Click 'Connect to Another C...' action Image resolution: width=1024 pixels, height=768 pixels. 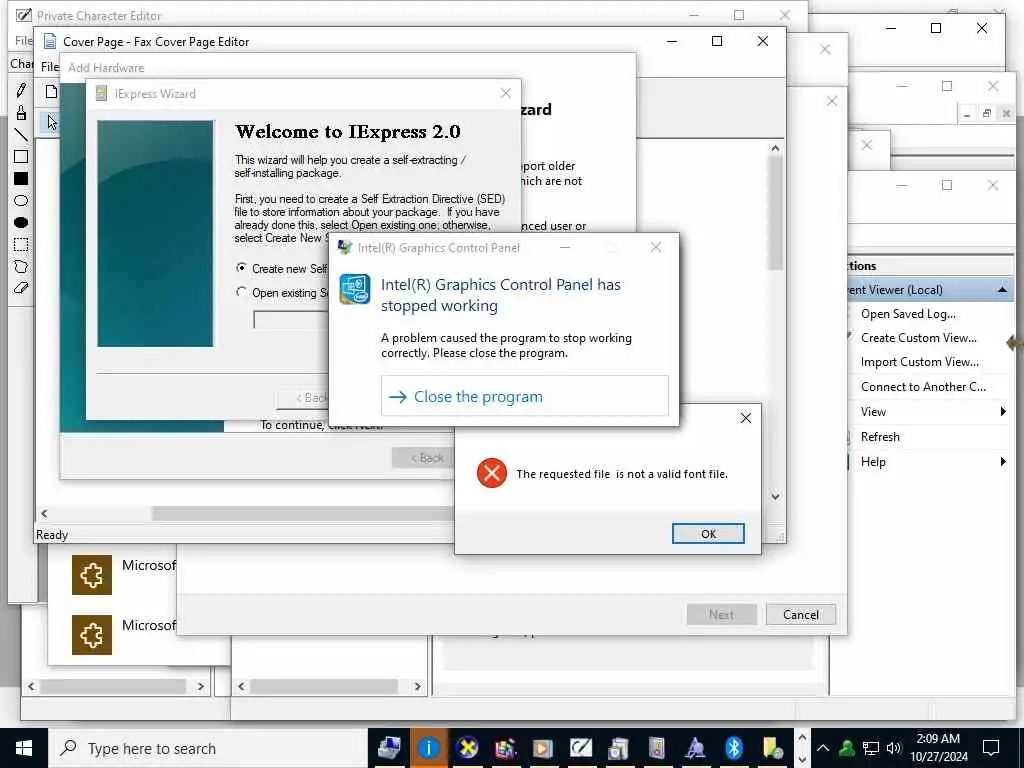(x=923, y=387)
